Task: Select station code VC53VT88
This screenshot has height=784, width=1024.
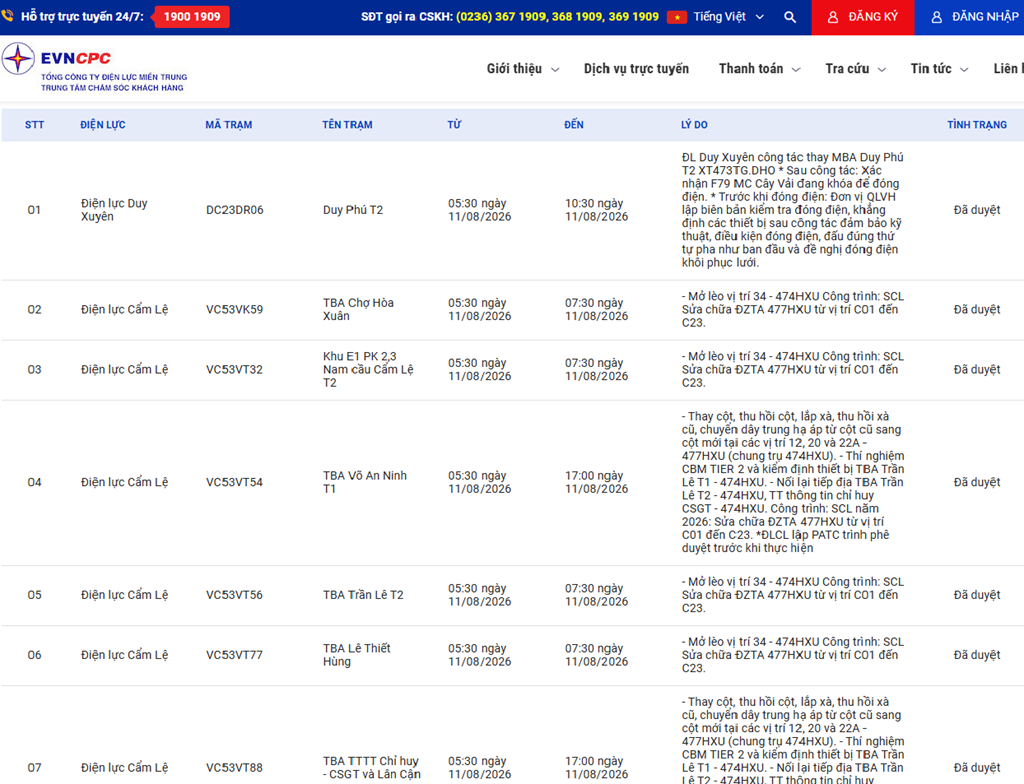Action: point(234,768)
